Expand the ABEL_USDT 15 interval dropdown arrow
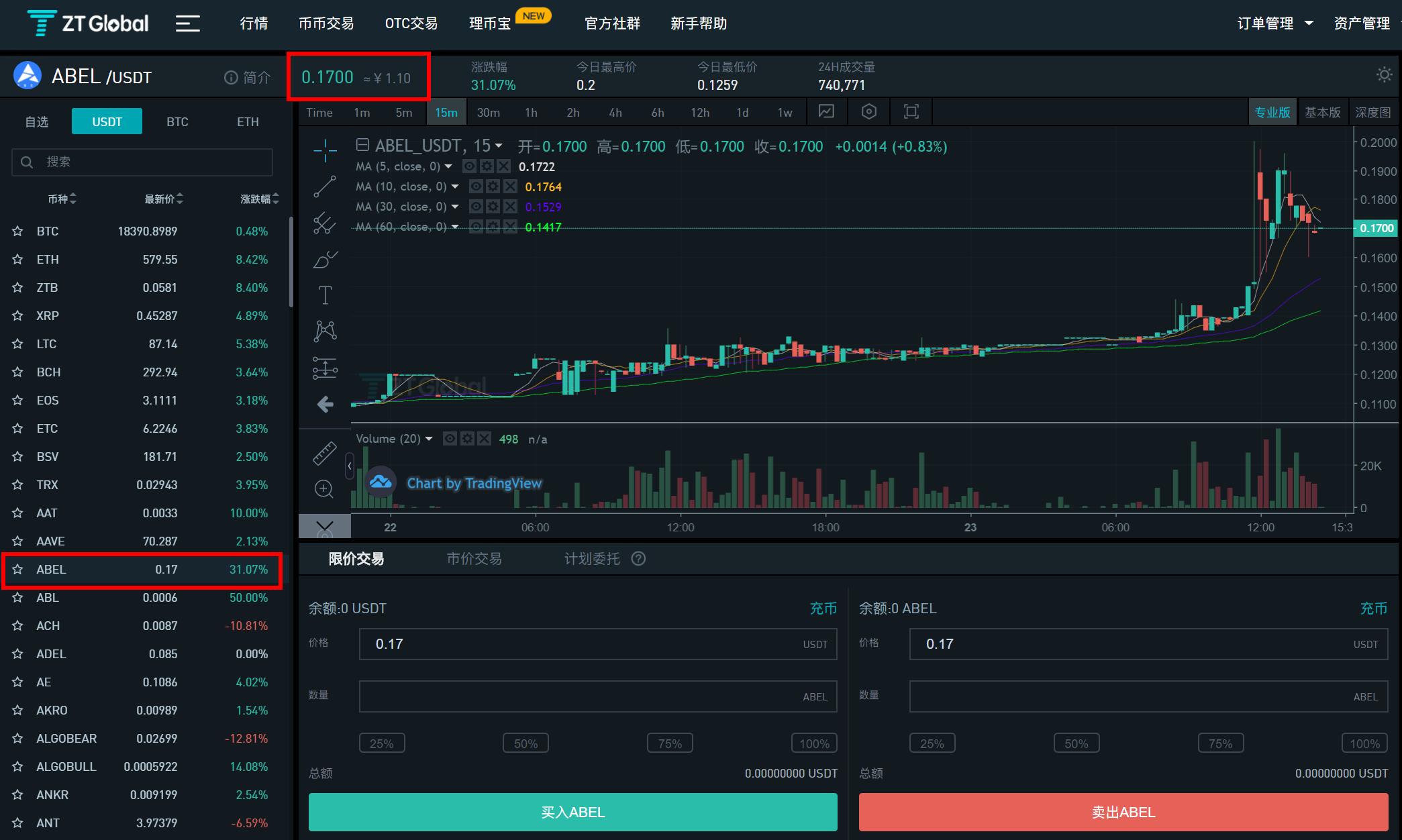 click(x=498, y=146)
